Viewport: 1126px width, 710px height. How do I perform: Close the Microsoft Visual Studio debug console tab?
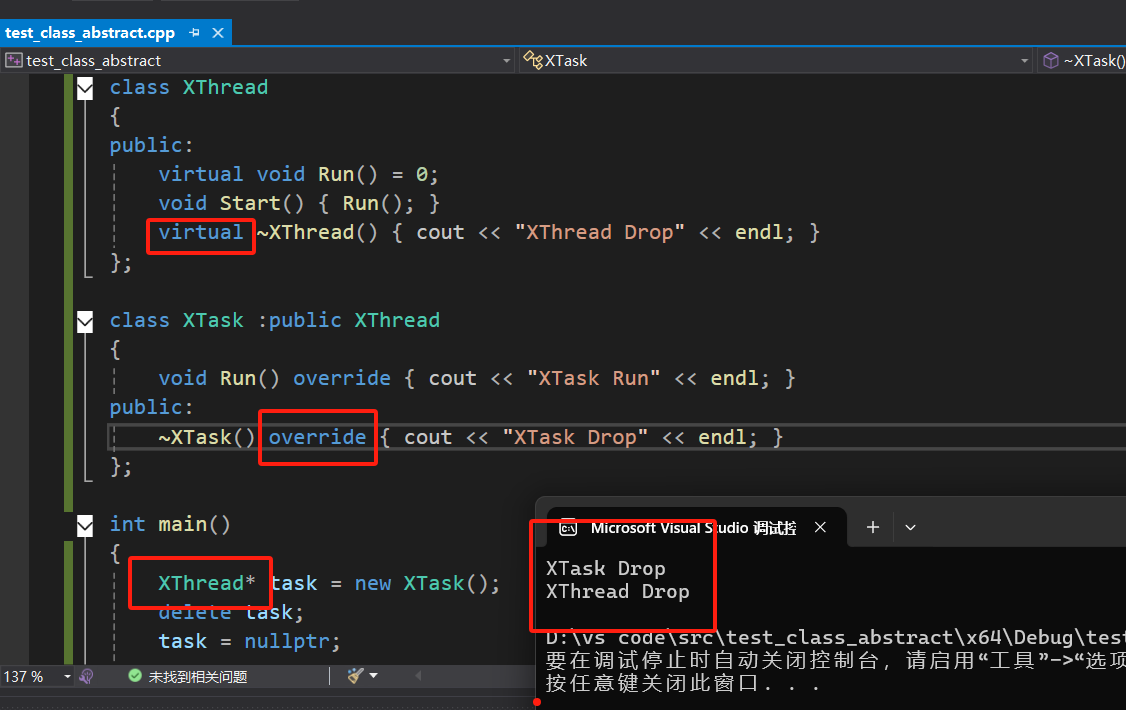tap(820, 528)
